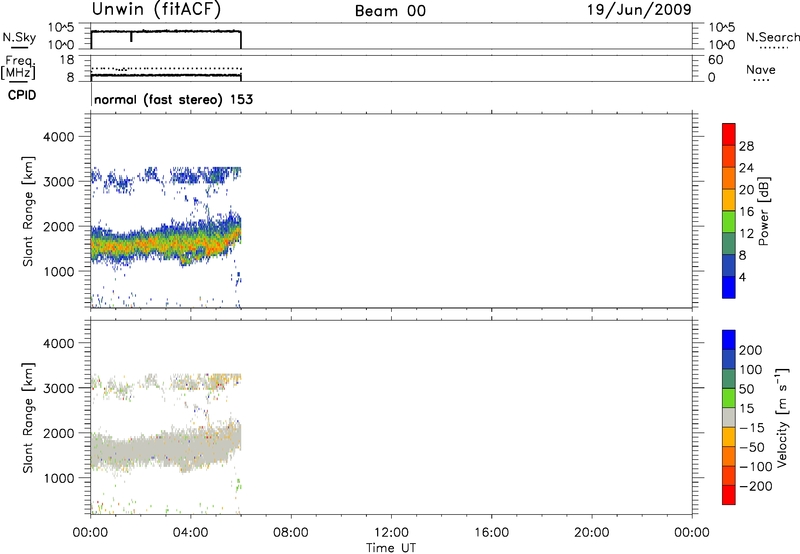
Task: Click the dotted line in the frequency panel
Action: coord(166,68)
